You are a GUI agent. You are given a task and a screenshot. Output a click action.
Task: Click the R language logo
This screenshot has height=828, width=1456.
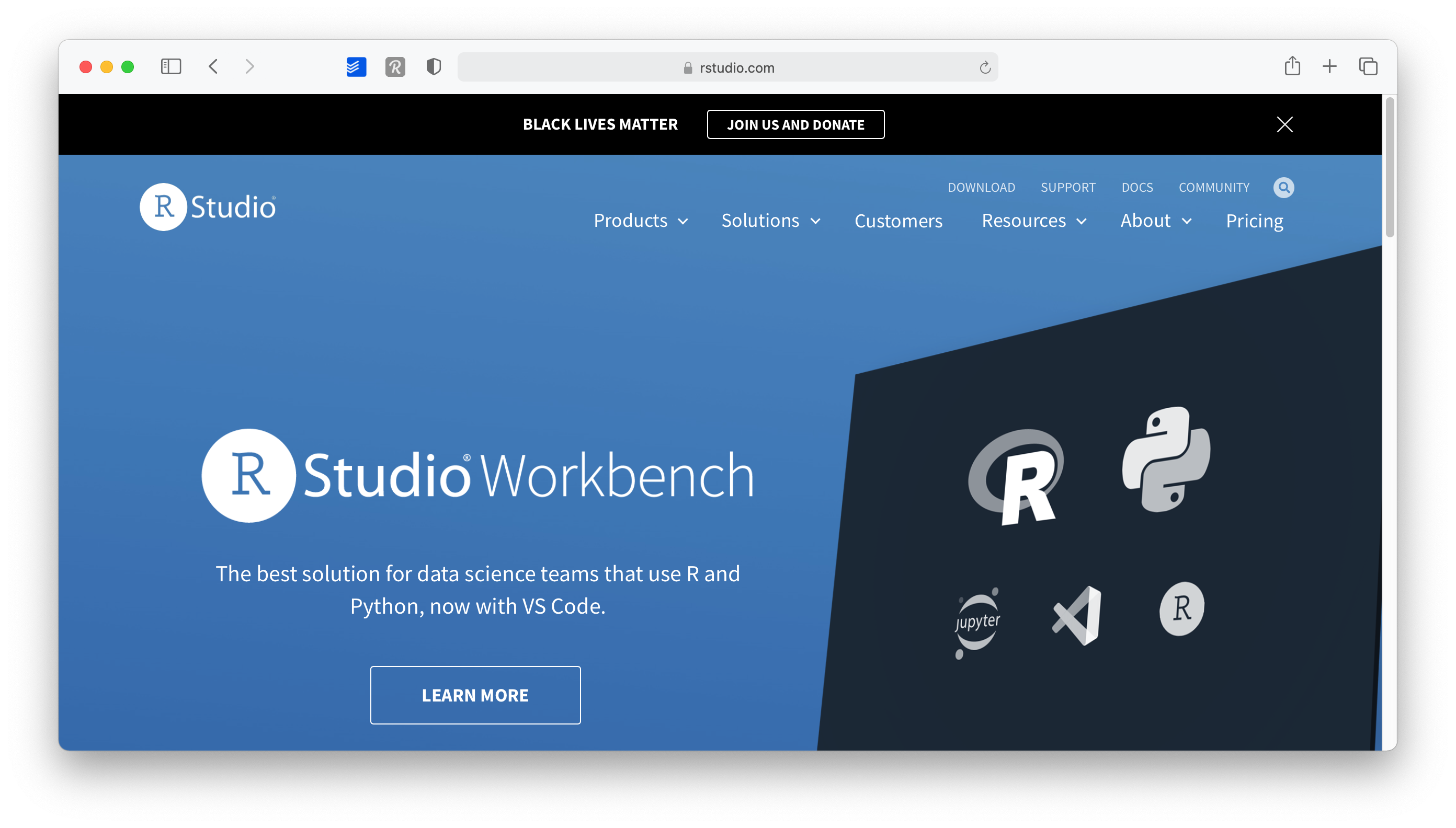pyautogui.click(x=1016, y=477)
